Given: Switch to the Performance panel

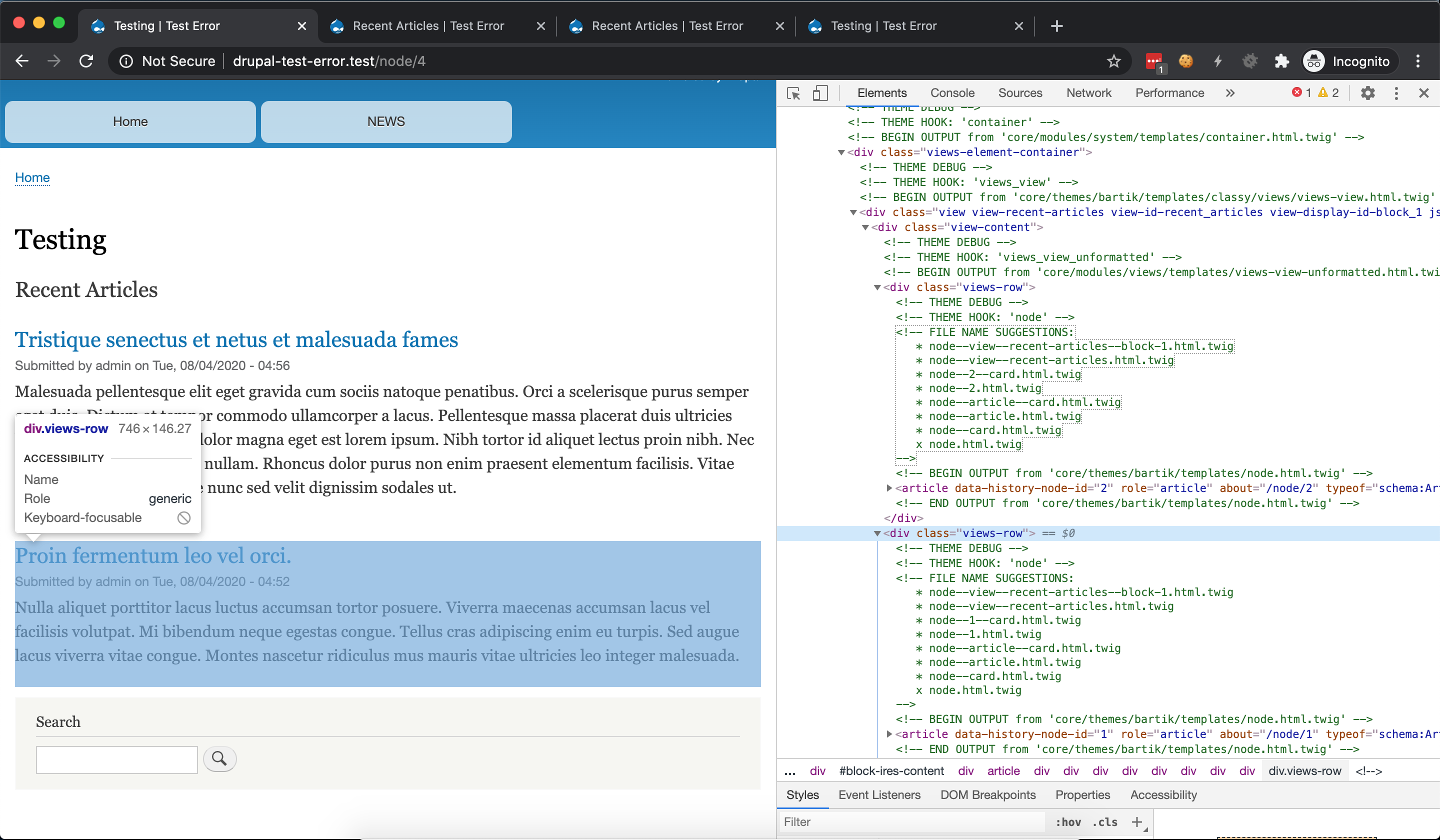Looking at the screenshot, I should (x=1169, y=92).
